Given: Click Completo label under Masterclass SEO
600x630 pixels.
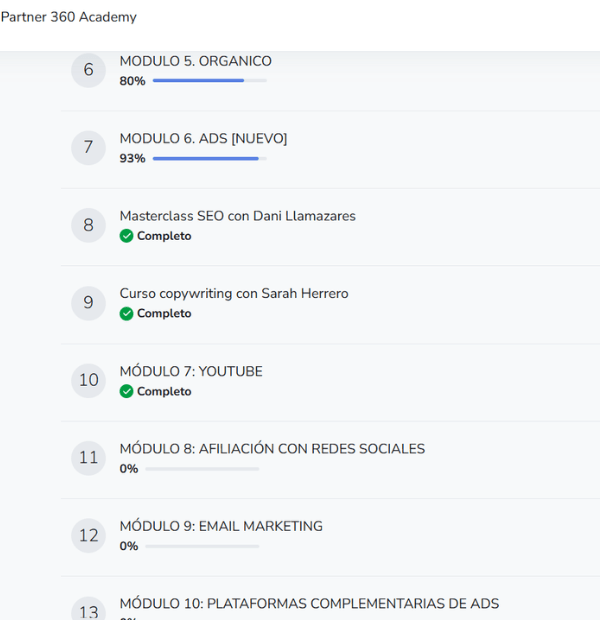Looking at the screenshot, I should coord(164,236).
